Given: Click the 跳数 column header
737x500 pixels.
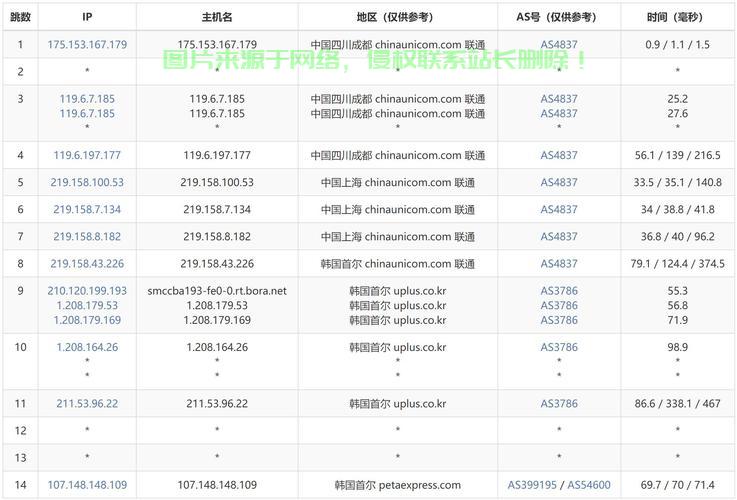Looking at the screenshot, I should (x=20, y=17).
